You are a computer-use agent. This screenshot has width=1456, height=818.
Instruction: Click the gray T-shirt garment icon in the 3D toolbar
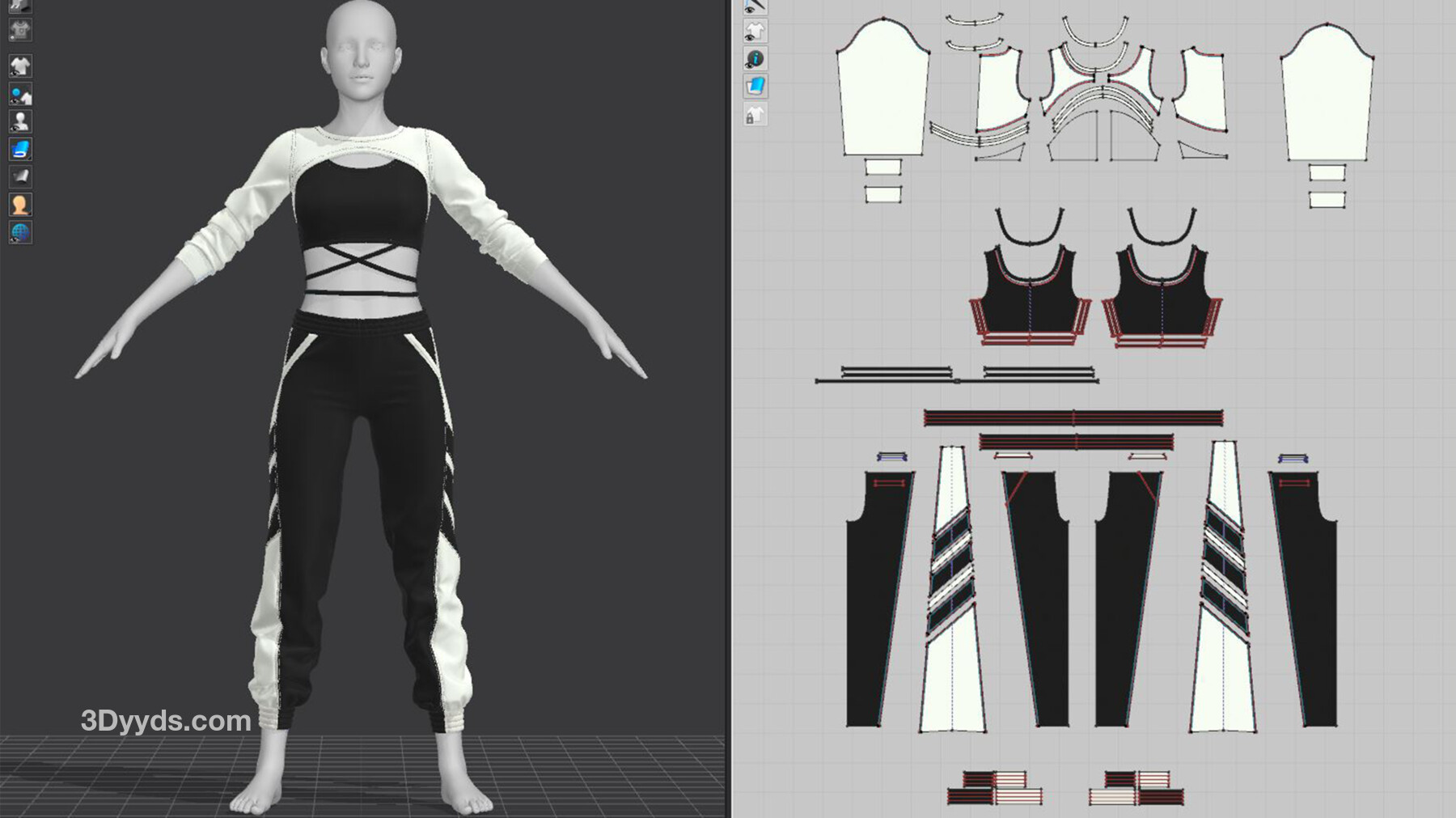[20, 31]
